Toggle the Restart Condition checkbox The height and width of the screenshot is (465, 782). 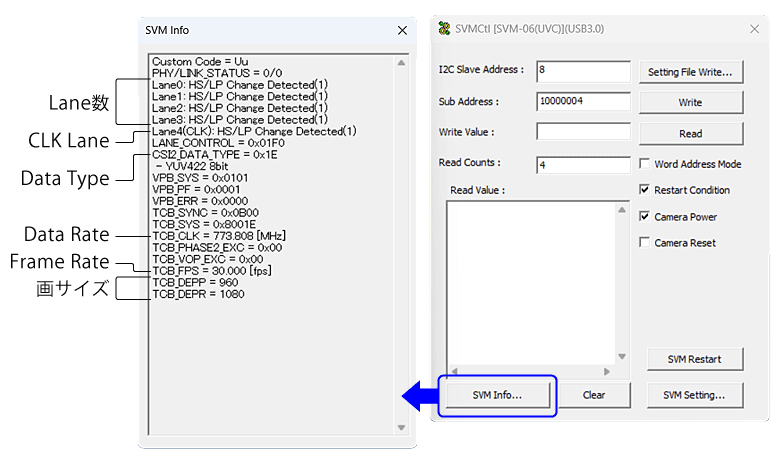click(x=645, y=190)
